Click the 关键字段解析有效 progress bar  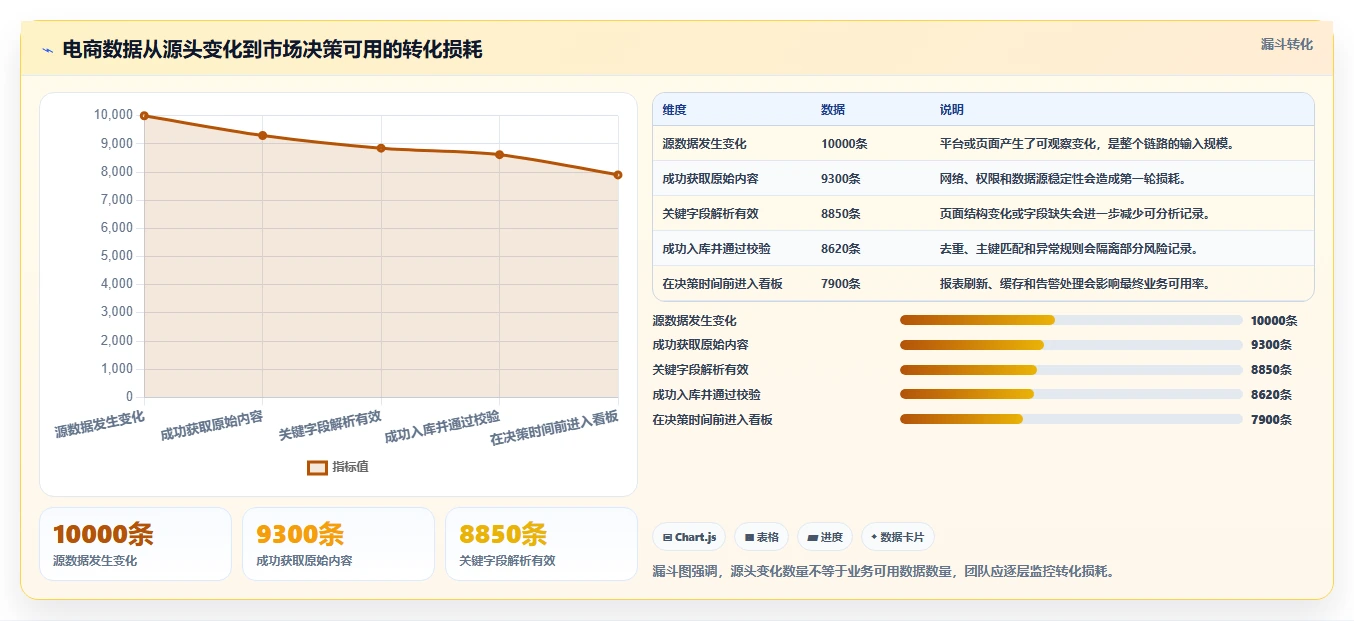coord(1071,370)
